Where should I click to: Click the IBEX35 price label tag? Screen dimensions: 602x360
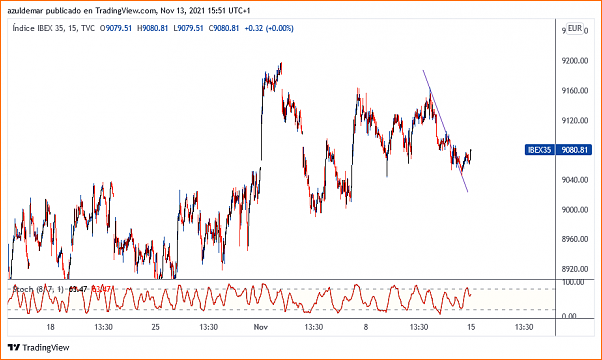pyautogui.click(x=540, y=150)
